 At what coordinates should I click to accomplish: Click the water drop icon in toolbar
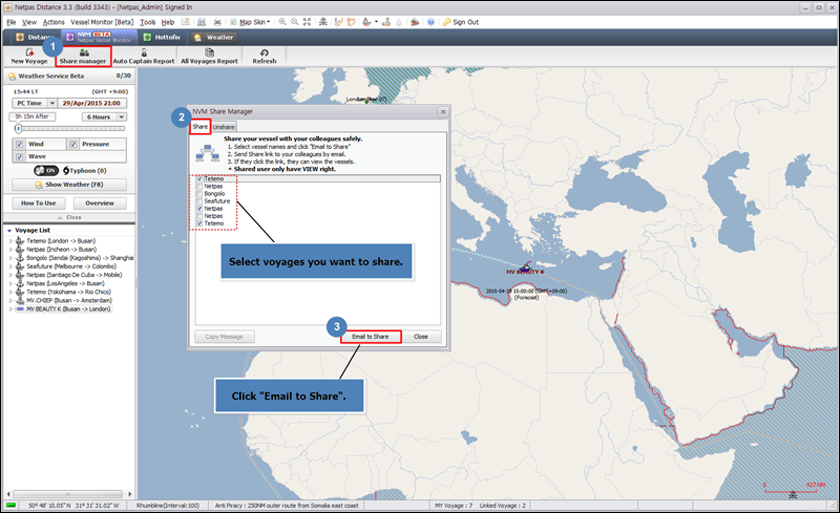pos(399,22)
